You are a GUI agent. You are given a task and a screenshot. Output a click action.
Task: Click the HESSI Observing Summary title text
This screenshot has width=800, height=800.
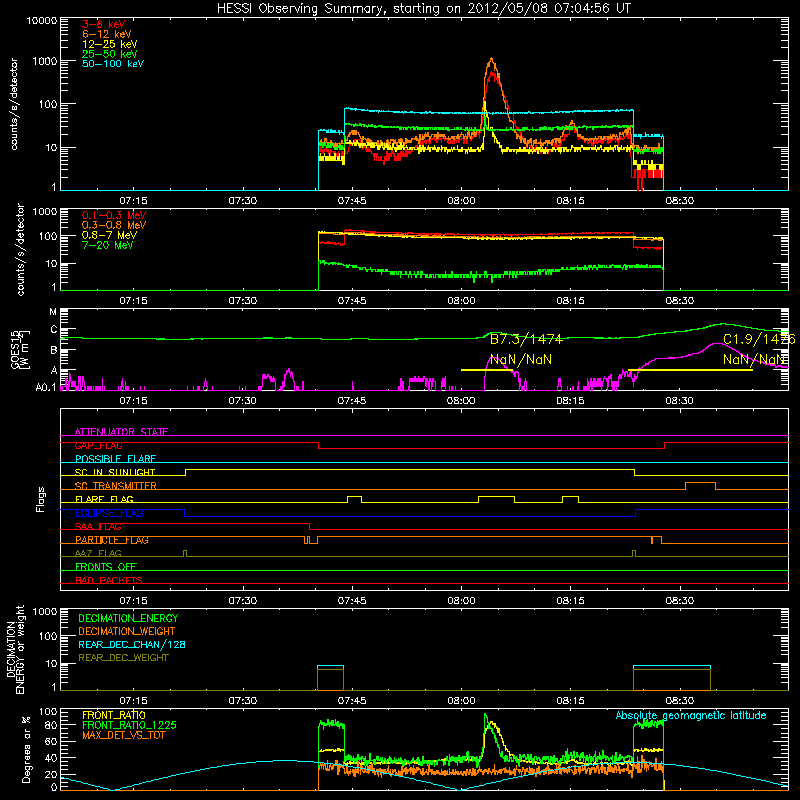423,8
